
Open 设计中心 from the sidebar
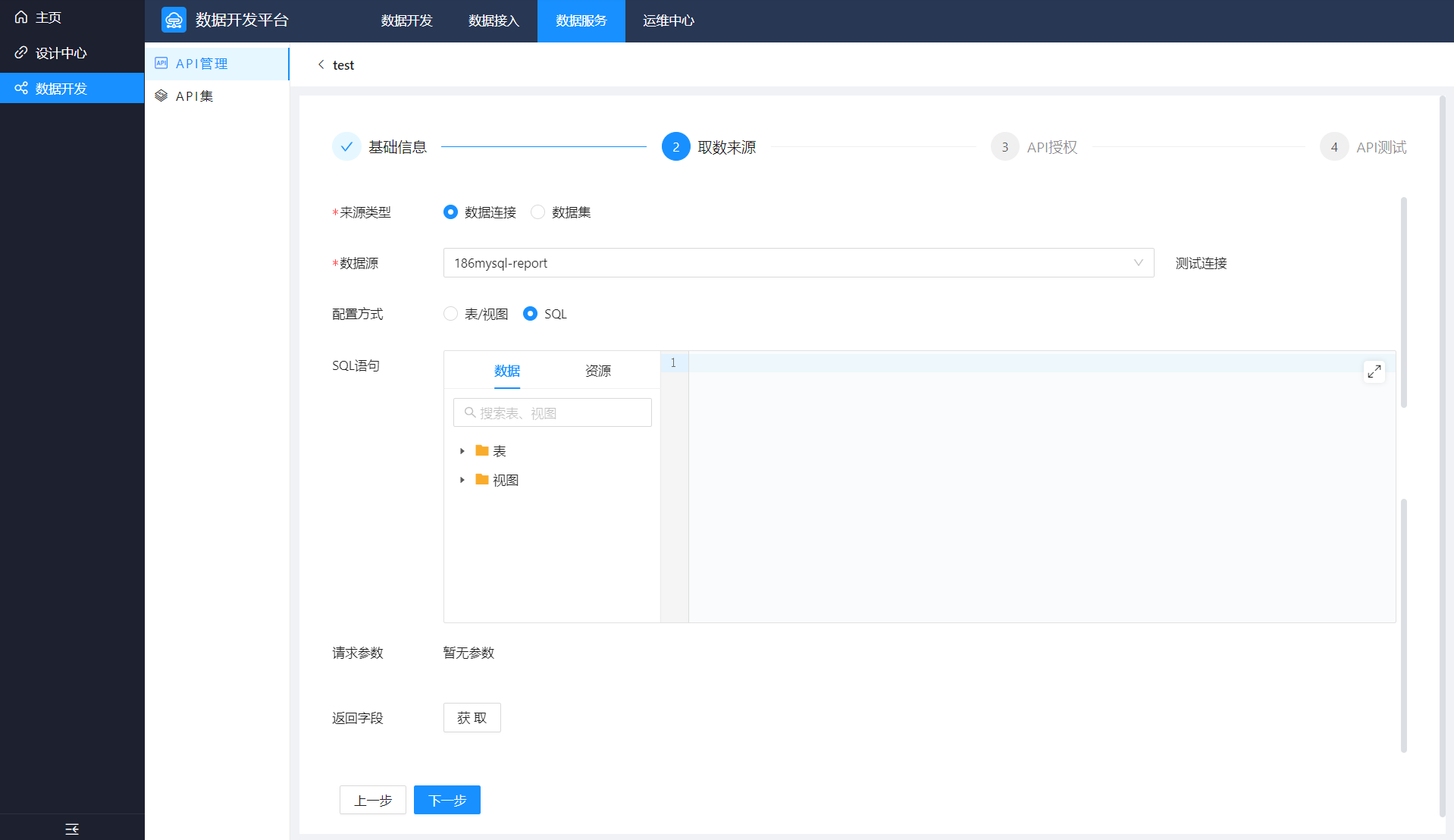coord(61,53)
